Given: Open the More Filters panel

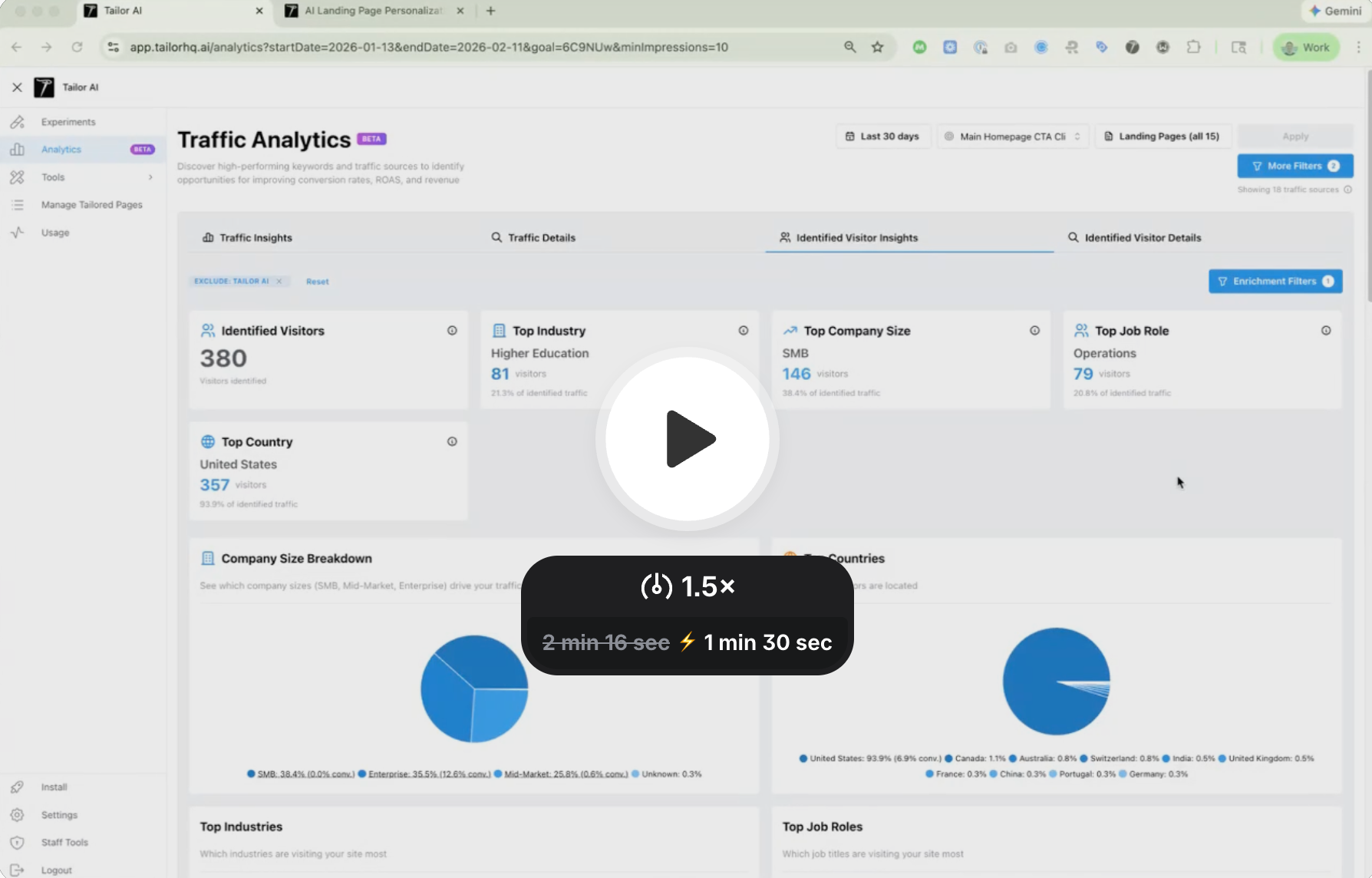Looking at the screenshot, I should click(1294, 166).
